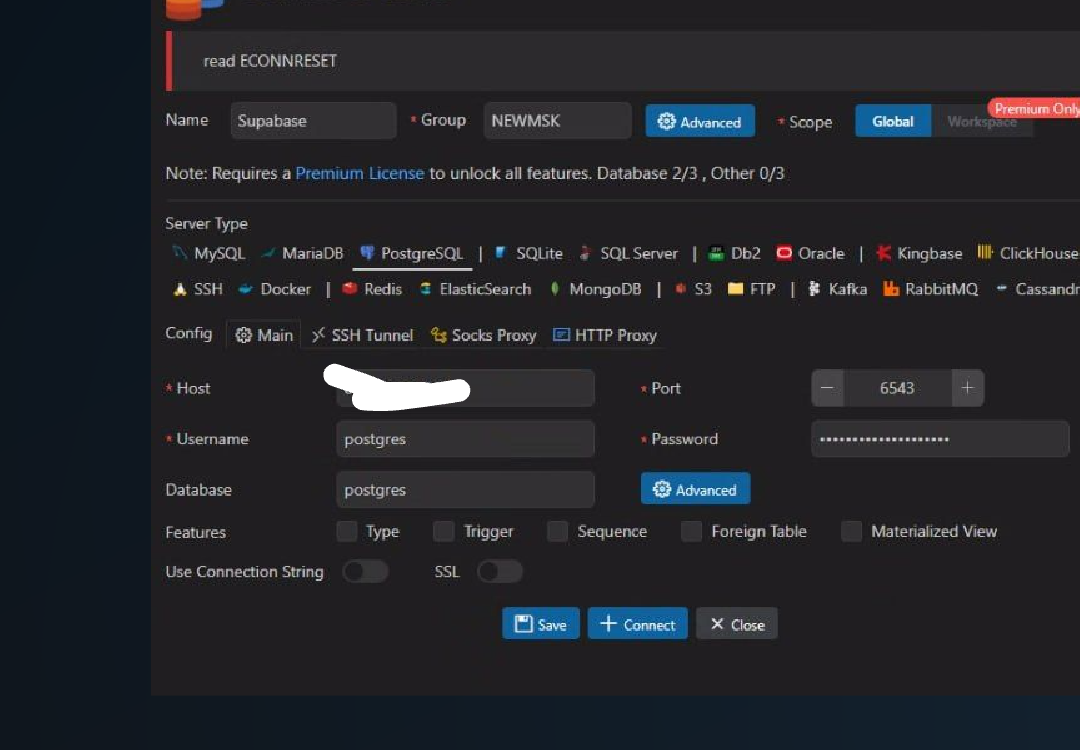The height and width of the screenshot is (750, 1080).
Task: Enable the Materialized View checkbox
Action: coord(851,532)
